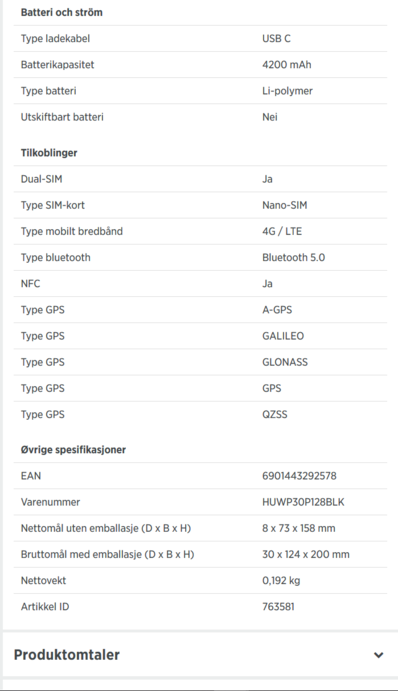Click the GLONASS GPS value
Image resolution: width=398 pixels, height=691 pixels.
[x=285, y=362]
